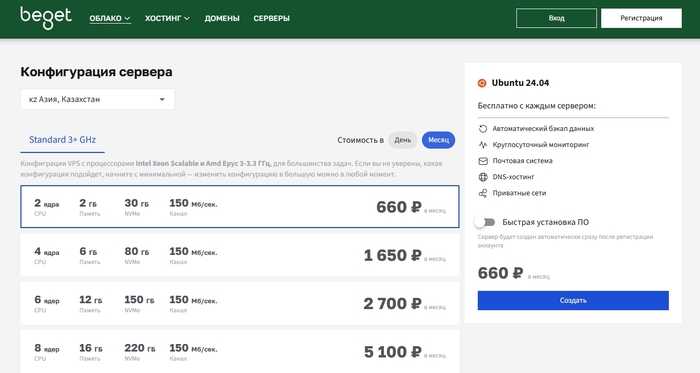The height and width of the screenshot is (373, 700).
Task: Go to ДОМЕНЫ section
Action: pos(222,18)
